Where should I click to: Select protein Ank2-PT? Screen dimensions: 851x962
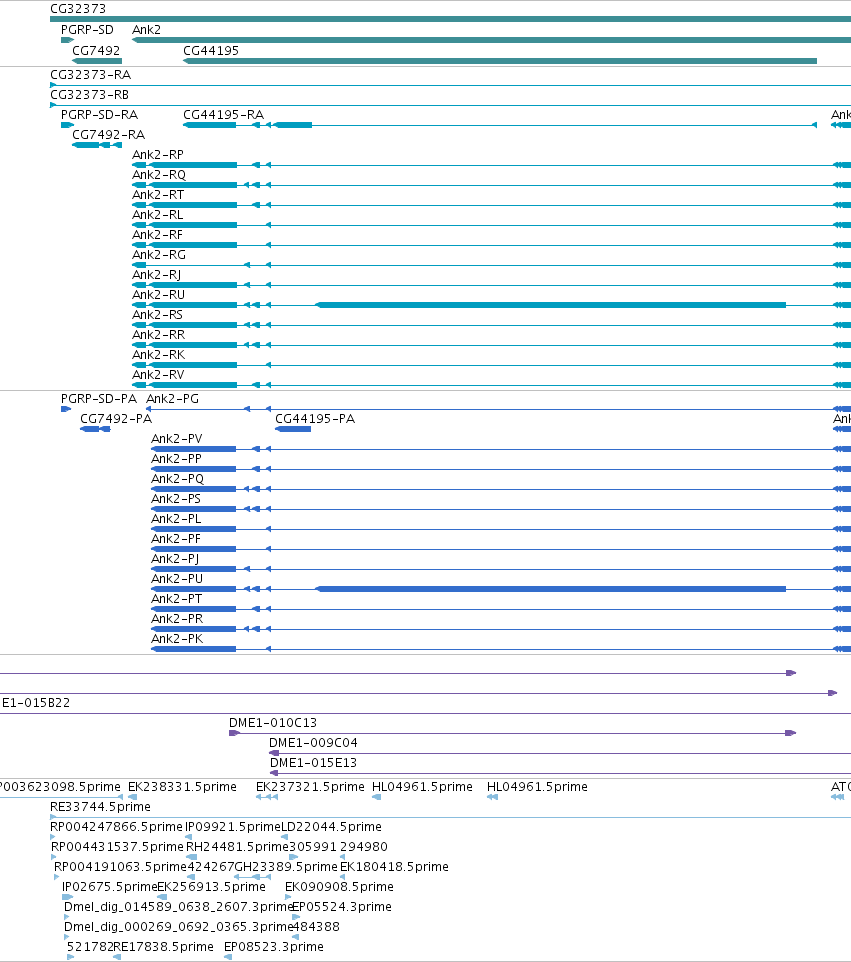[x=176, y=599]
